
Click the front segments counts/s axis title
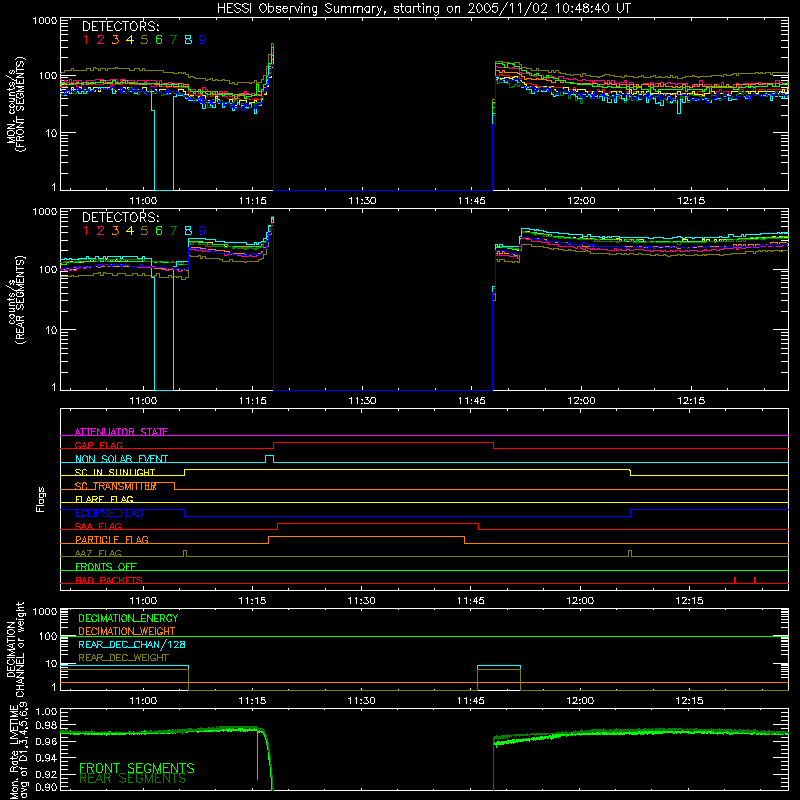pyautogui.click(x=15, y=105)
